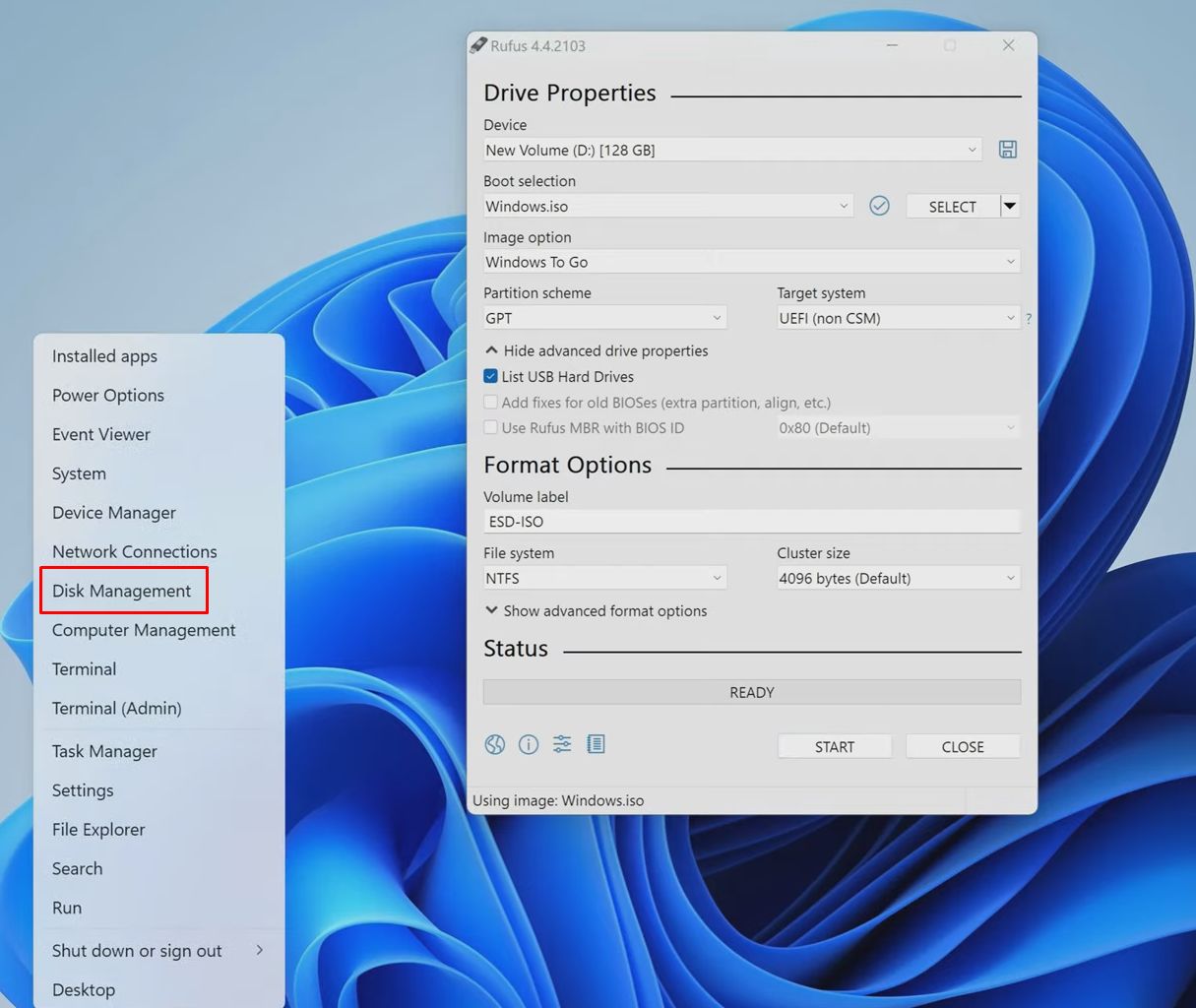Edit the ESD-ISO volume label field
The image size is (1196, 1008).
[751, 520]
